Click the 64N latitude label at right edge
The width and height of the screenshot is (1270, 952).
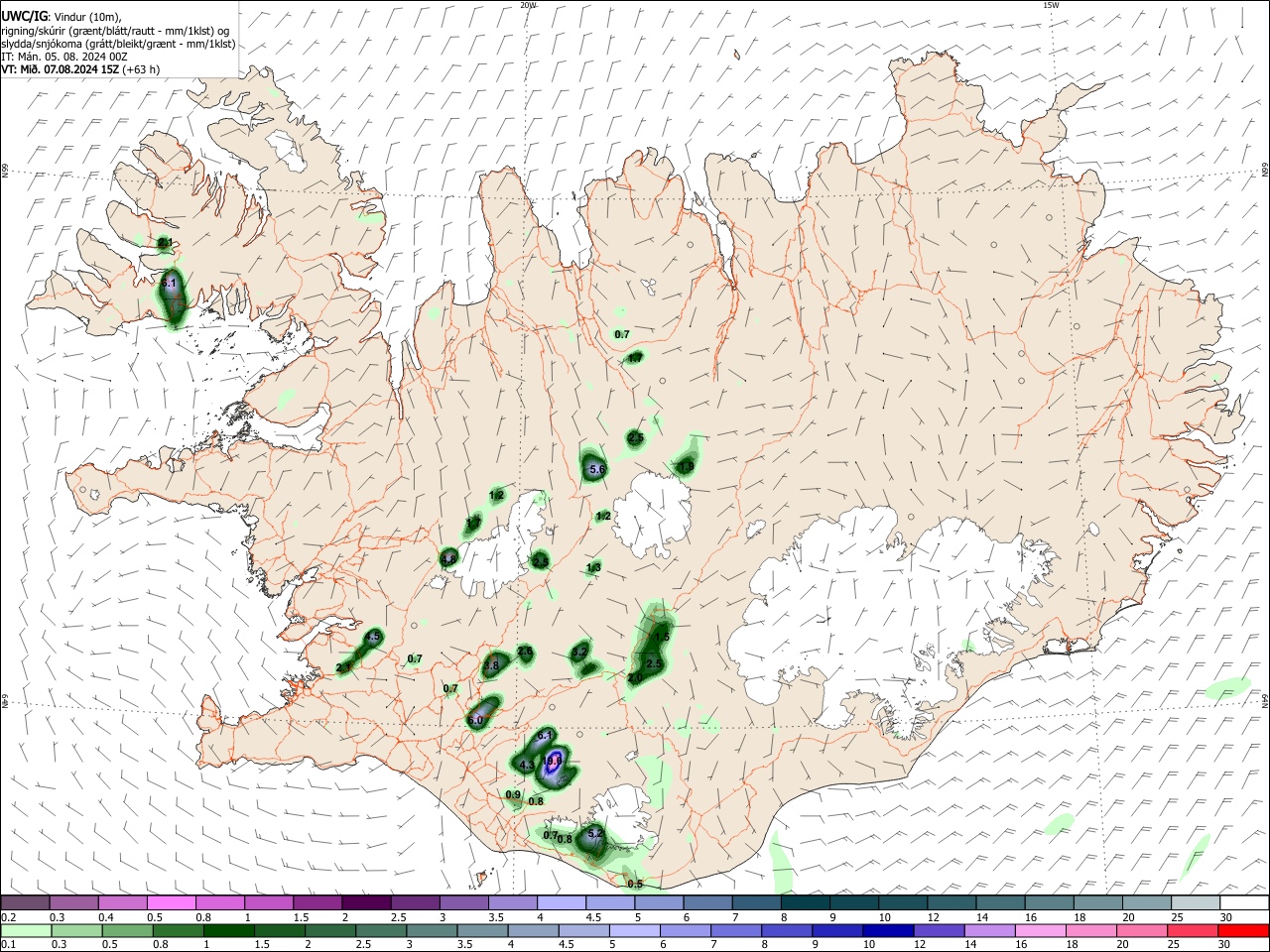(x=1265, y=699)
